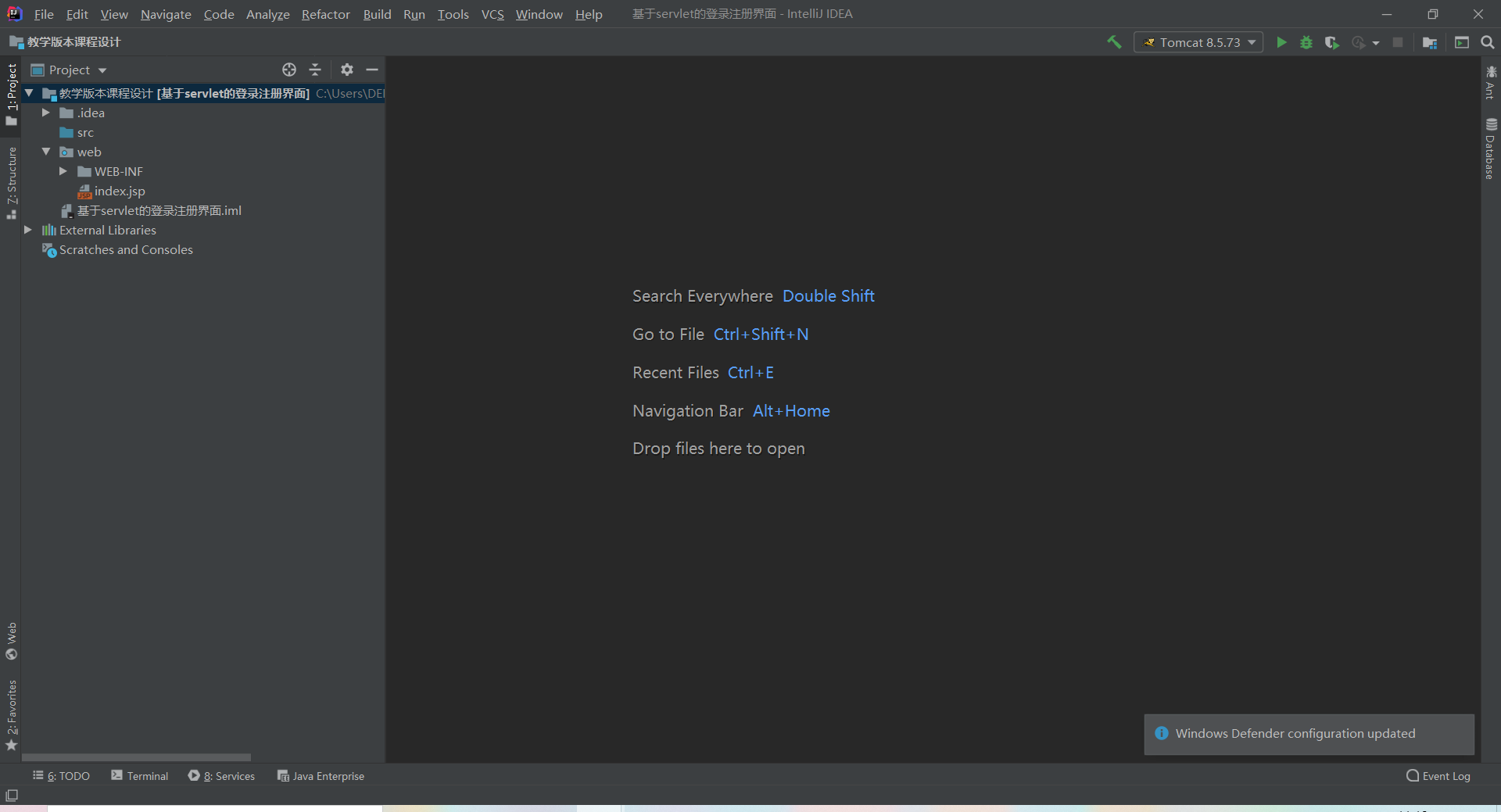Select the WEB-INF folder row
Image resolution: width=1501 pixels, height=812 pixels.
[x=203, y=171]
